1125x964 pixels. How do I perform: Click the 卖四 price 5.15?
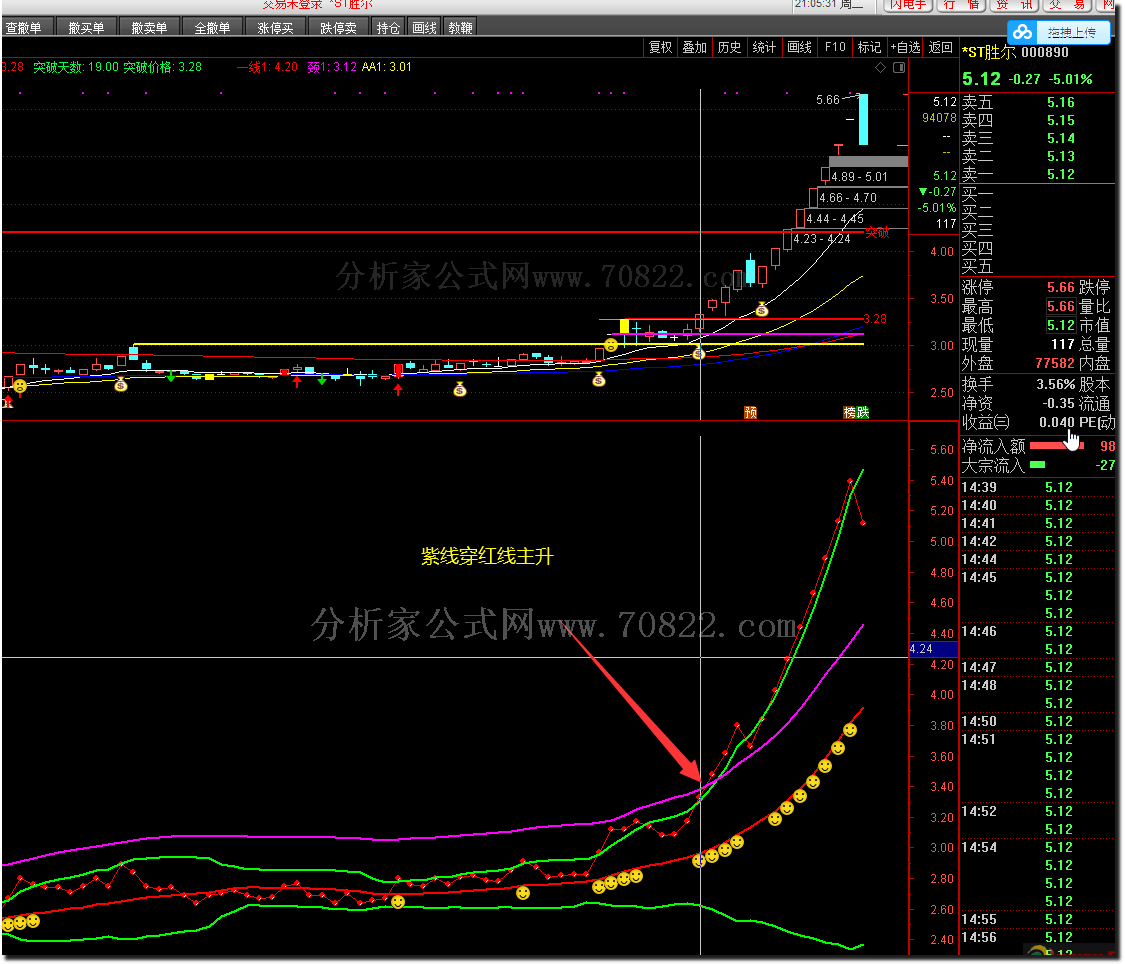point(1060,120)
